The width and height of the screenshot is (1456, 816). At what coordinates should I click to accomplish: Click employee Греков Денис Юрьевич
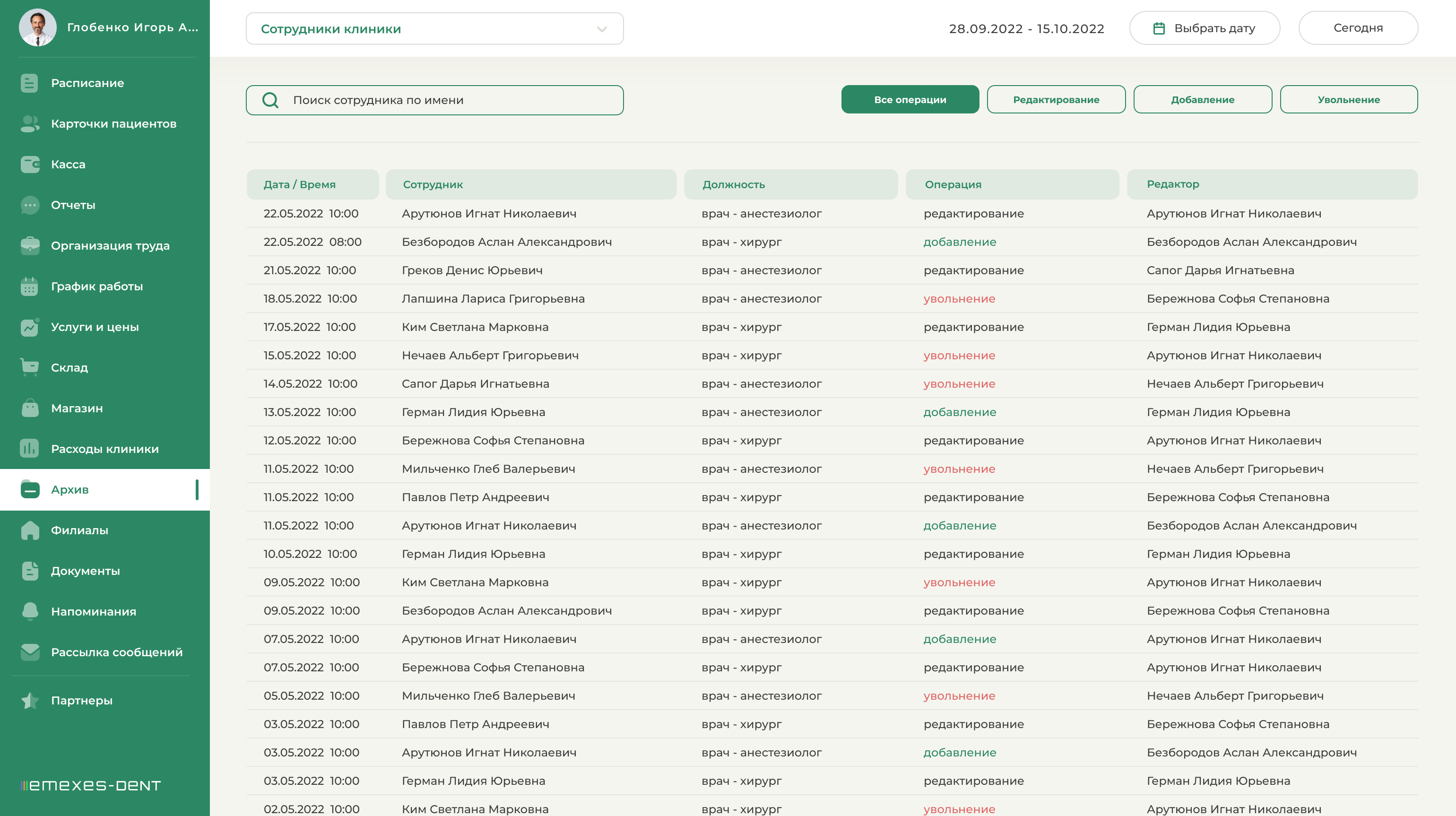click(x=472, y=270)
